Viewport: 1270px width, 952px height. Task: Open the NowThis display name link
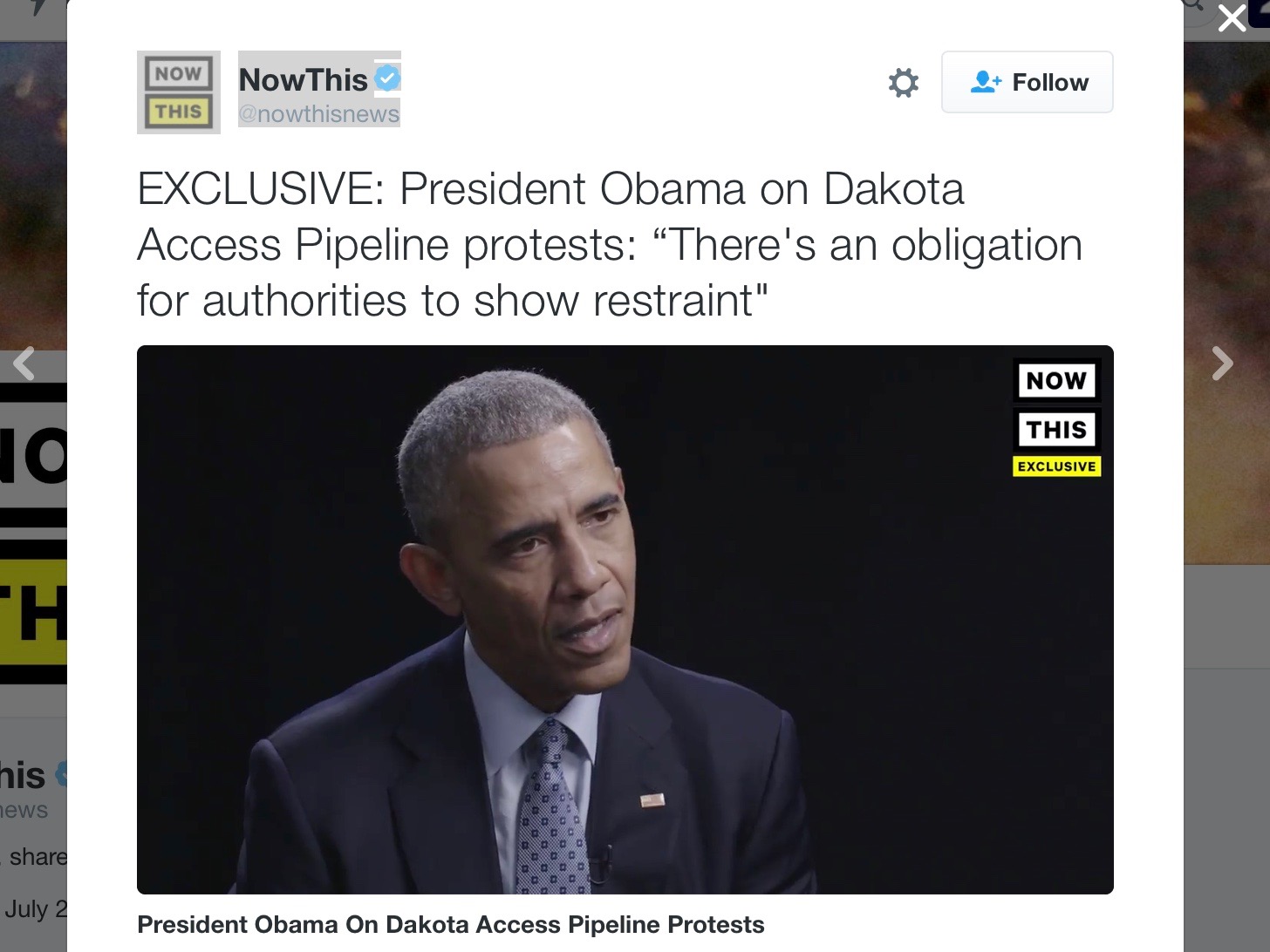coord(303,79)
